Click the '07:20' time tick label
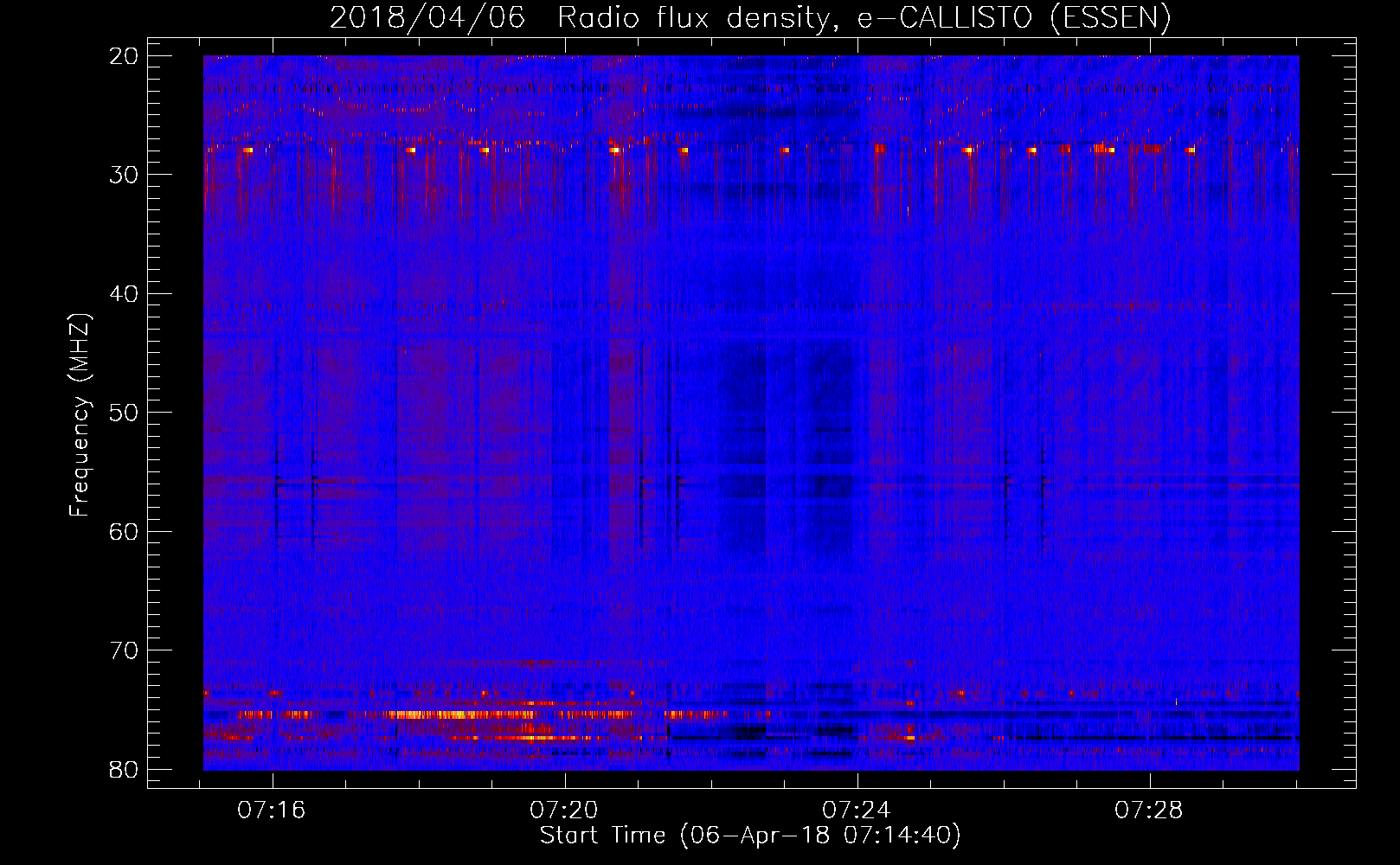1400x865 pixels. click(x=564, y=811)
